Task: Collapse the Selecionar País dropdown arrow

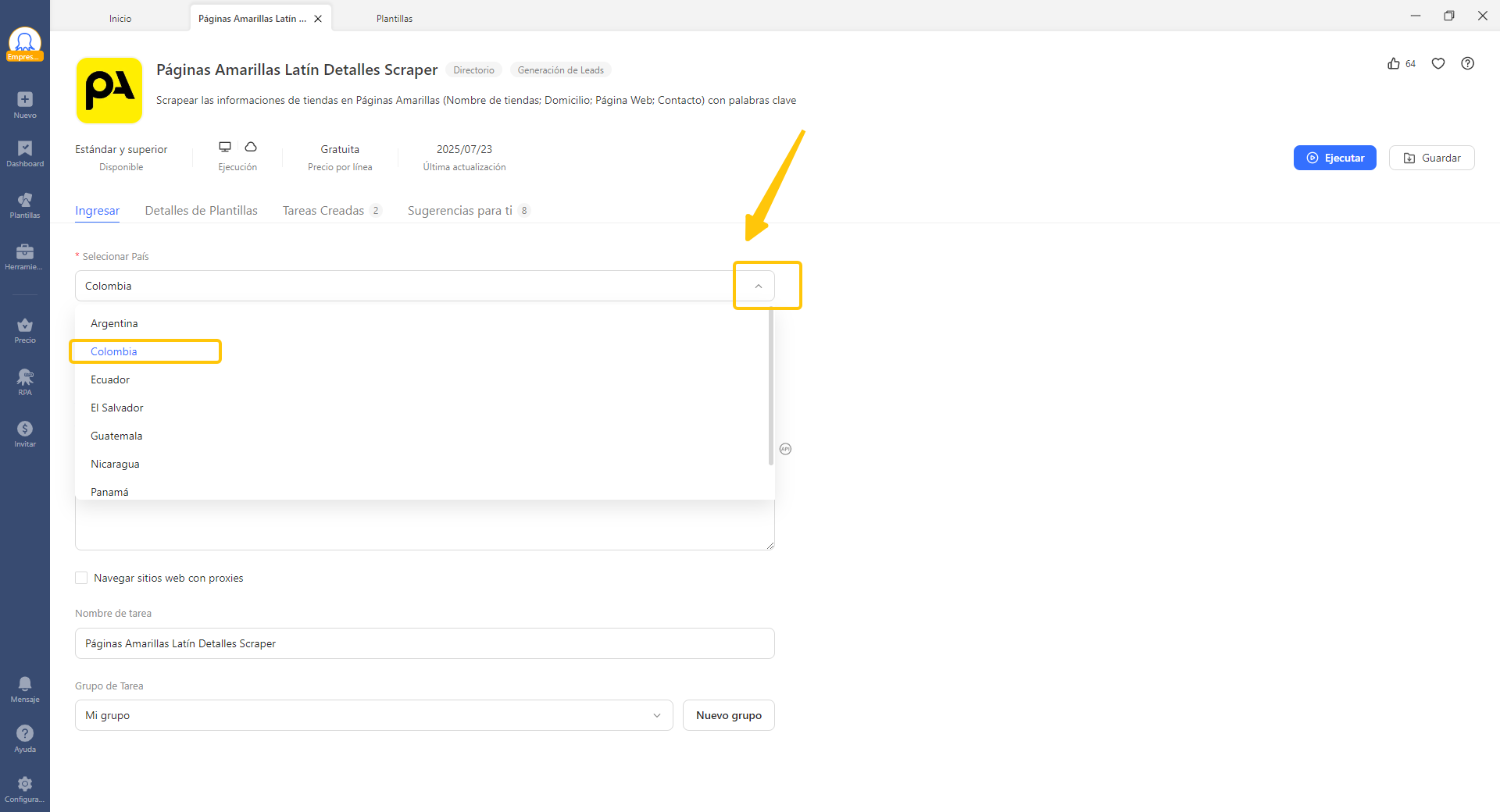Action: pos(758,287)
